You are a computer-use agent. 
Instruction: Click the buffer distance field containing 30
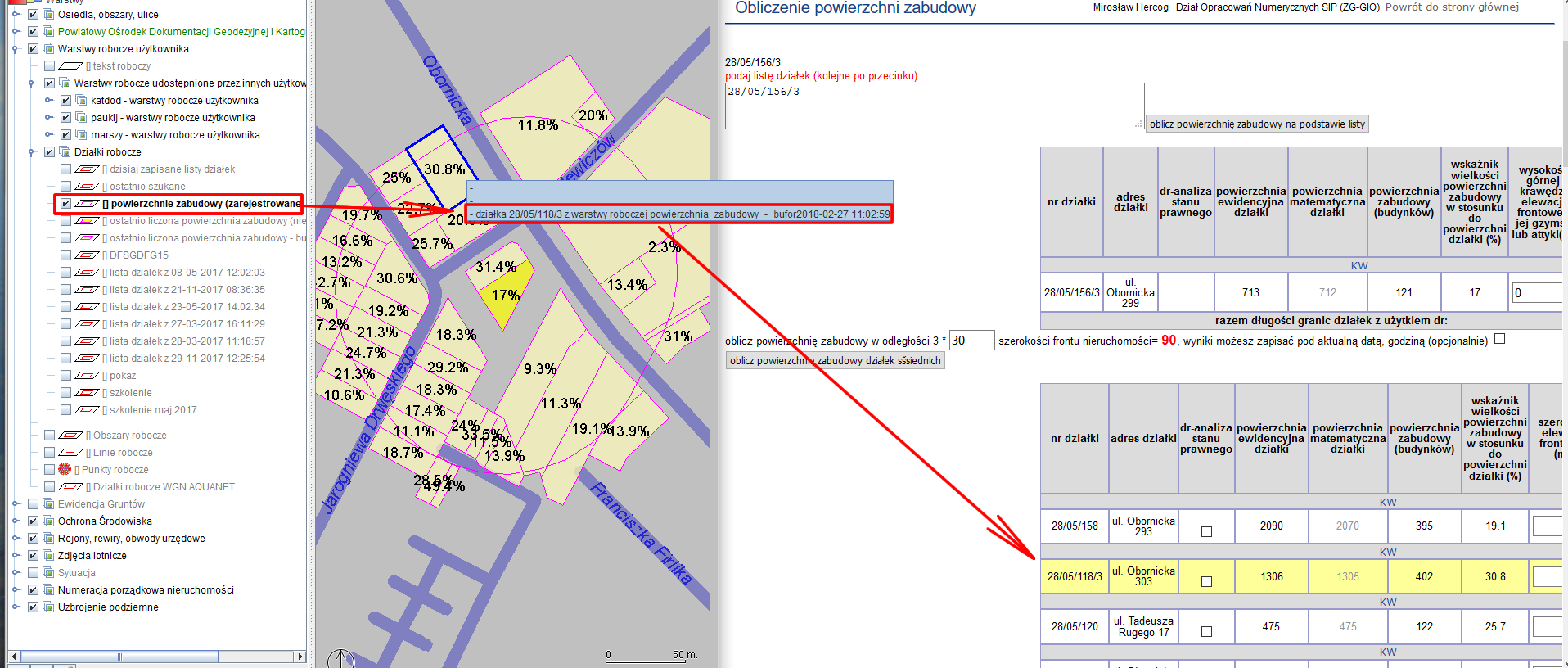(971, 341)
